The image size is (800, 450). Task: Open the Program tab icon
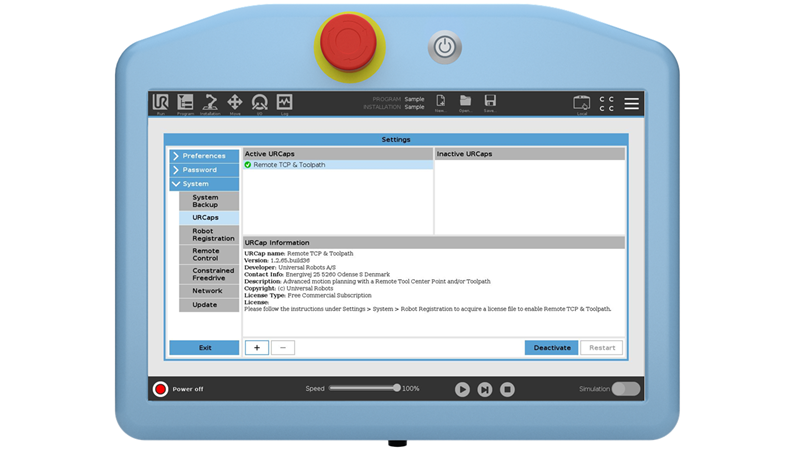[185, 104]
